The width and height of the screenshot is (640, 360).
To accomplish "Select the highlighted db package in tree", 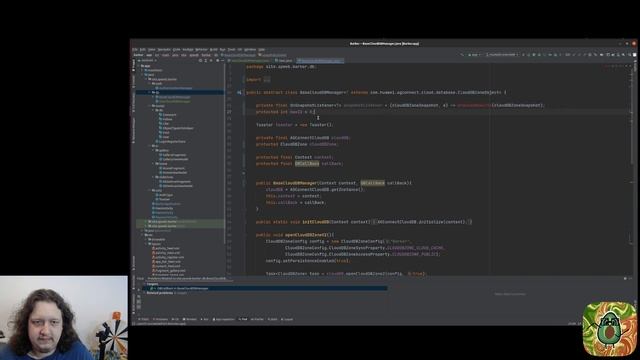I will 181,93.
